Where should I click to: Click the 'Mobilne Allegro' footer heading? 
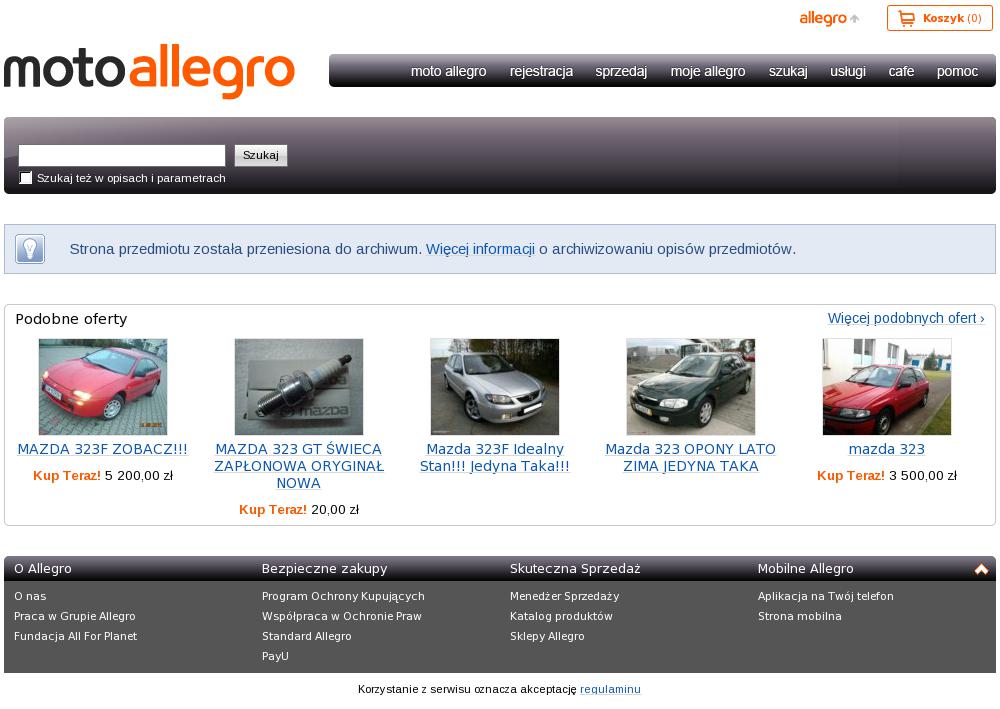[x=805, y=569]
